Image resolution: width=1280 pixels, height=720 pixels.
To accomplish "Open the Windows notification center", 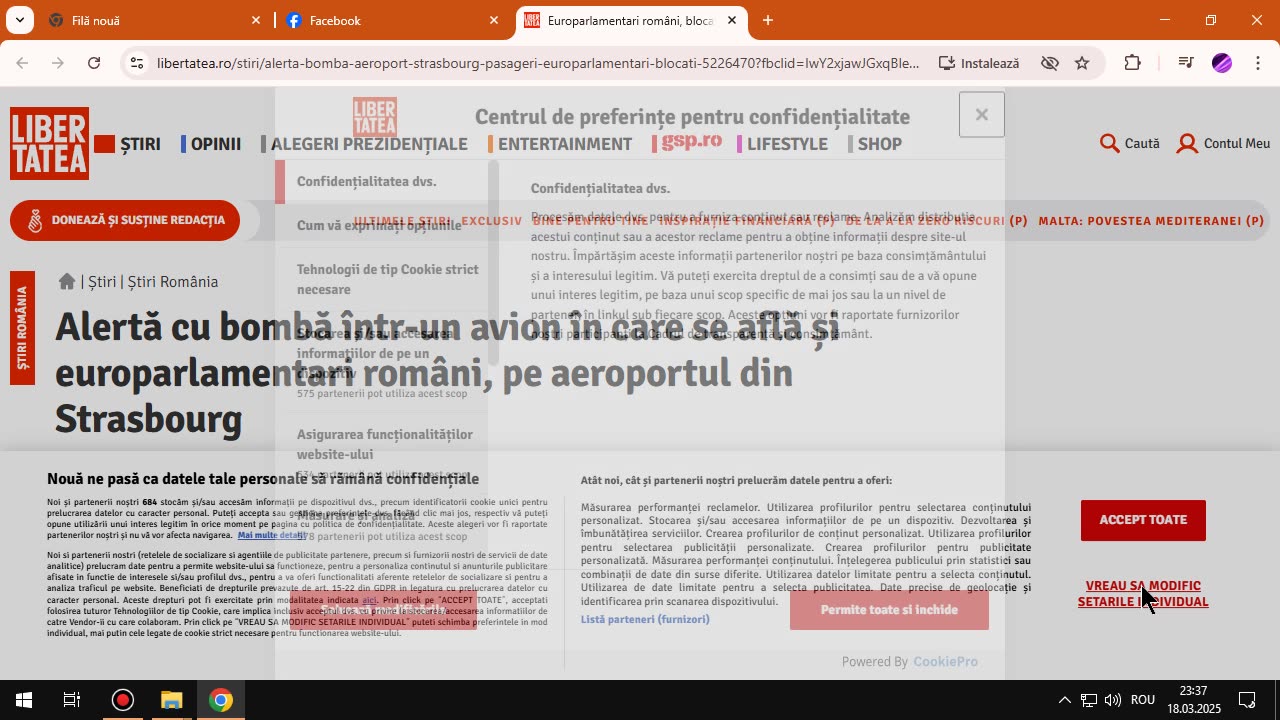I will [1247, 700].
